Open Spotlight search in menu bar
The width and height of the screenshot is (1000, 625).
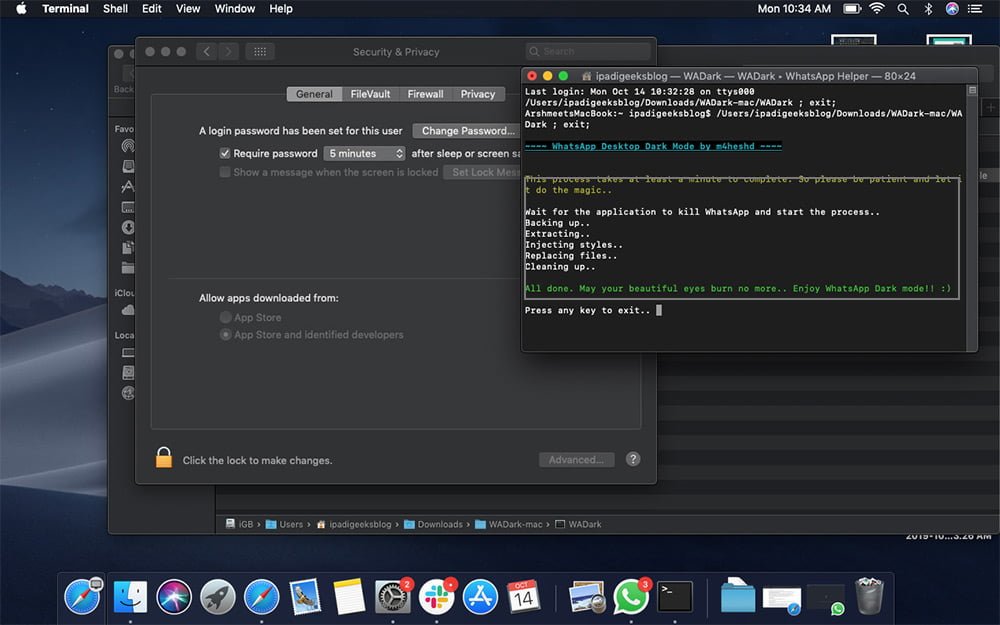[x=903, y=9]
